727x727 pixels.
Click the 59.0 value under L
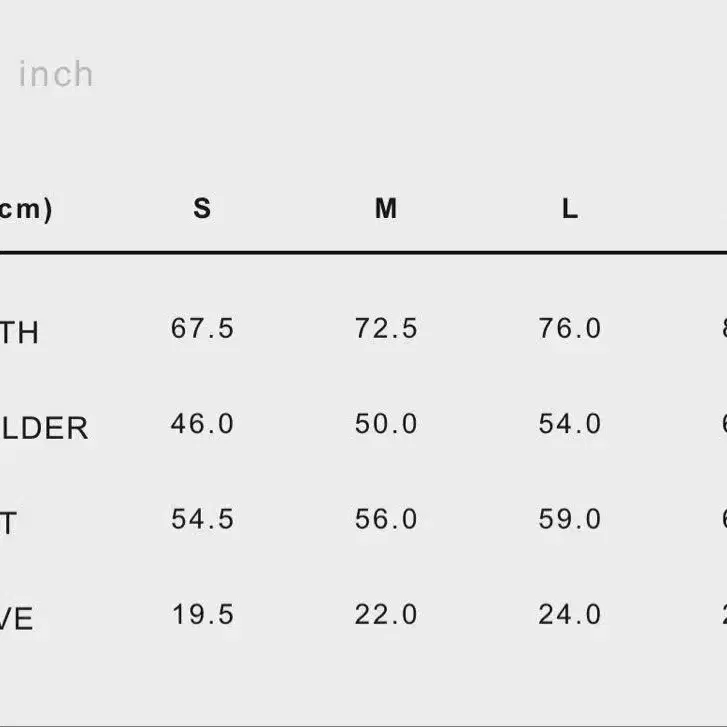coord(570,518)
